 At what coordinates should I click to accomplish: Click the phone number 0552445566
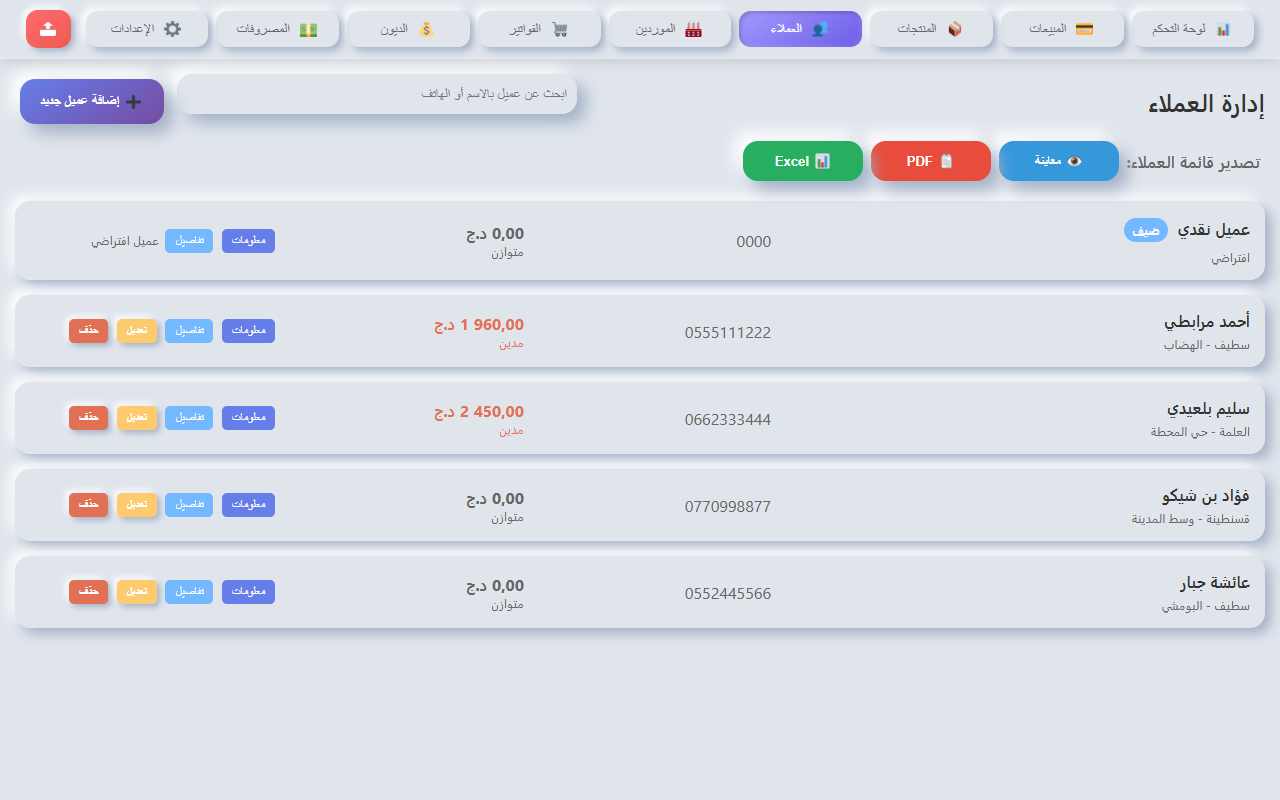728,593
